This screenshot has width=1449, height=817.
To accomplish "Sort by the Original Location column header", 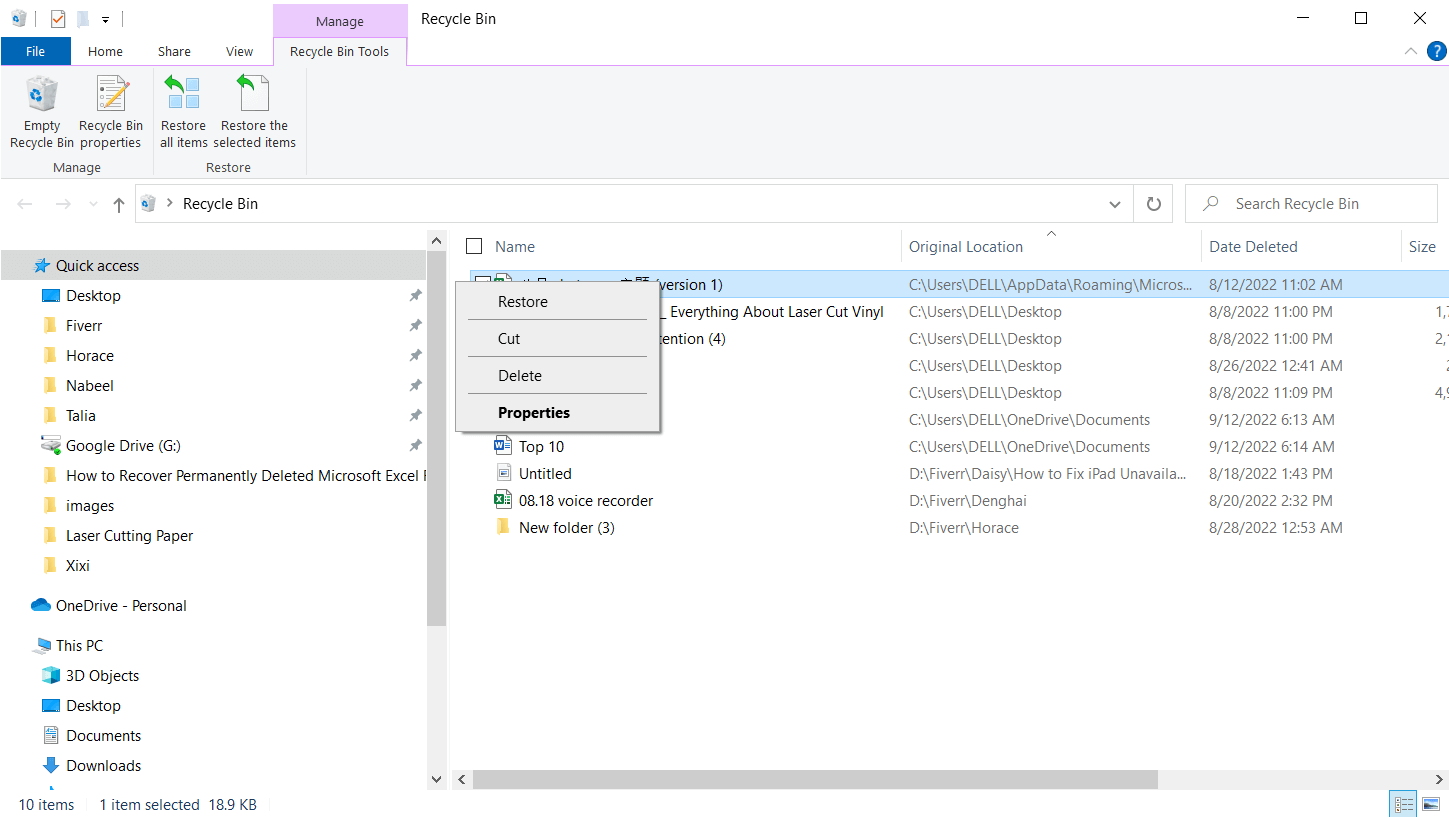I will coord(966,247).
